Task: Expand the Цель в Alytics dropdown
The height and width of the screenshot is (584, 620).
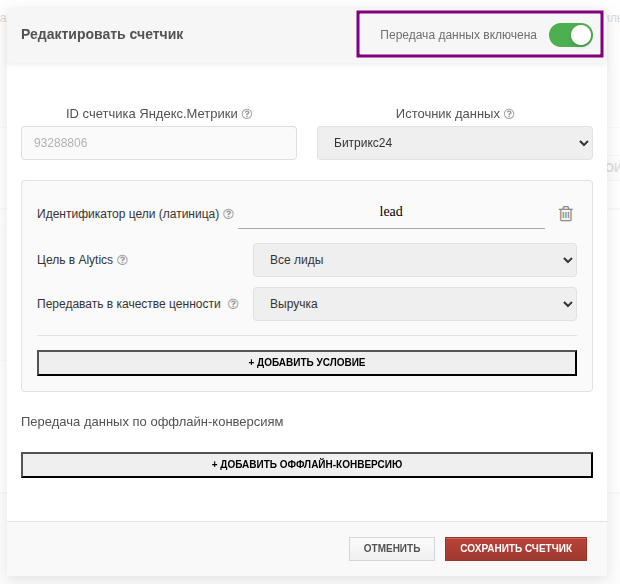Action: (415, 261)
